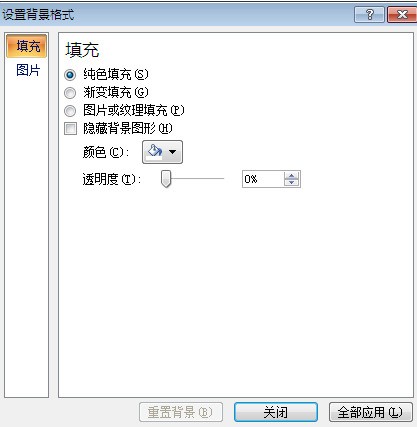Click the 设置背景格式 title bar
This screenshot has height=427, width=417.
pos(177,15)
